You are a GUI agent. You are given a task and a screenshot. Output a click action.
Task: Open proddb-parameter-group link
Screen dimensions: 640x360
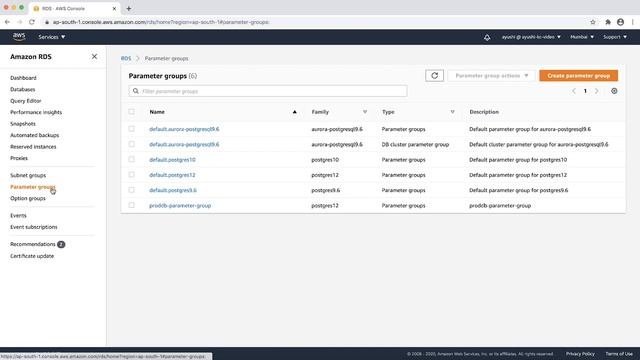(180, 205)
